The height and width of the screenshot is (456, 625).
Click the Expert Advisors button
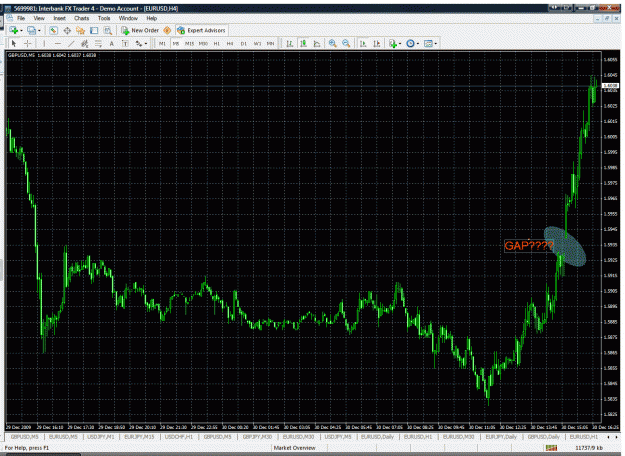click(x=202, y=30)
